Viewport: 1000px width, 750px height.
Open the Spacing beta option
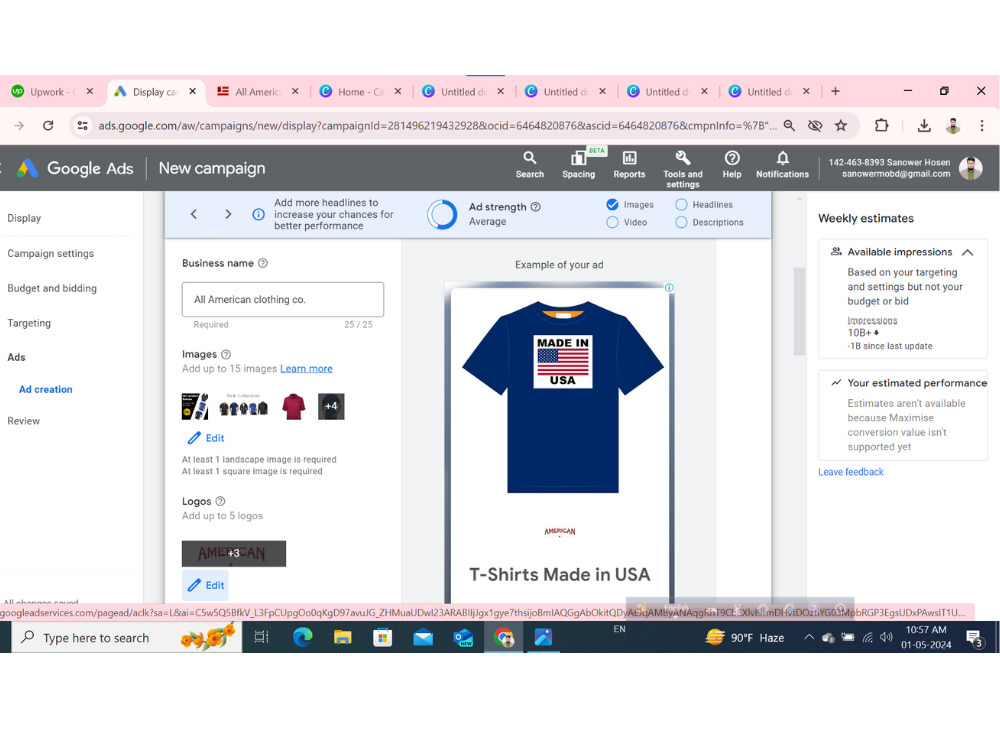tap(578, 165)
